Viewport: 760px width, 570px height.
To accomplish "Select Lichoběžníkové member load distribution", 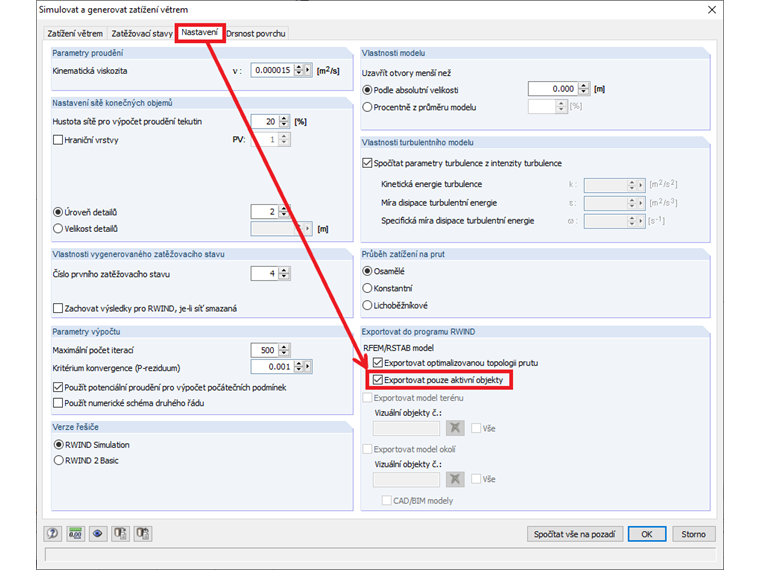I will [367, 305].
